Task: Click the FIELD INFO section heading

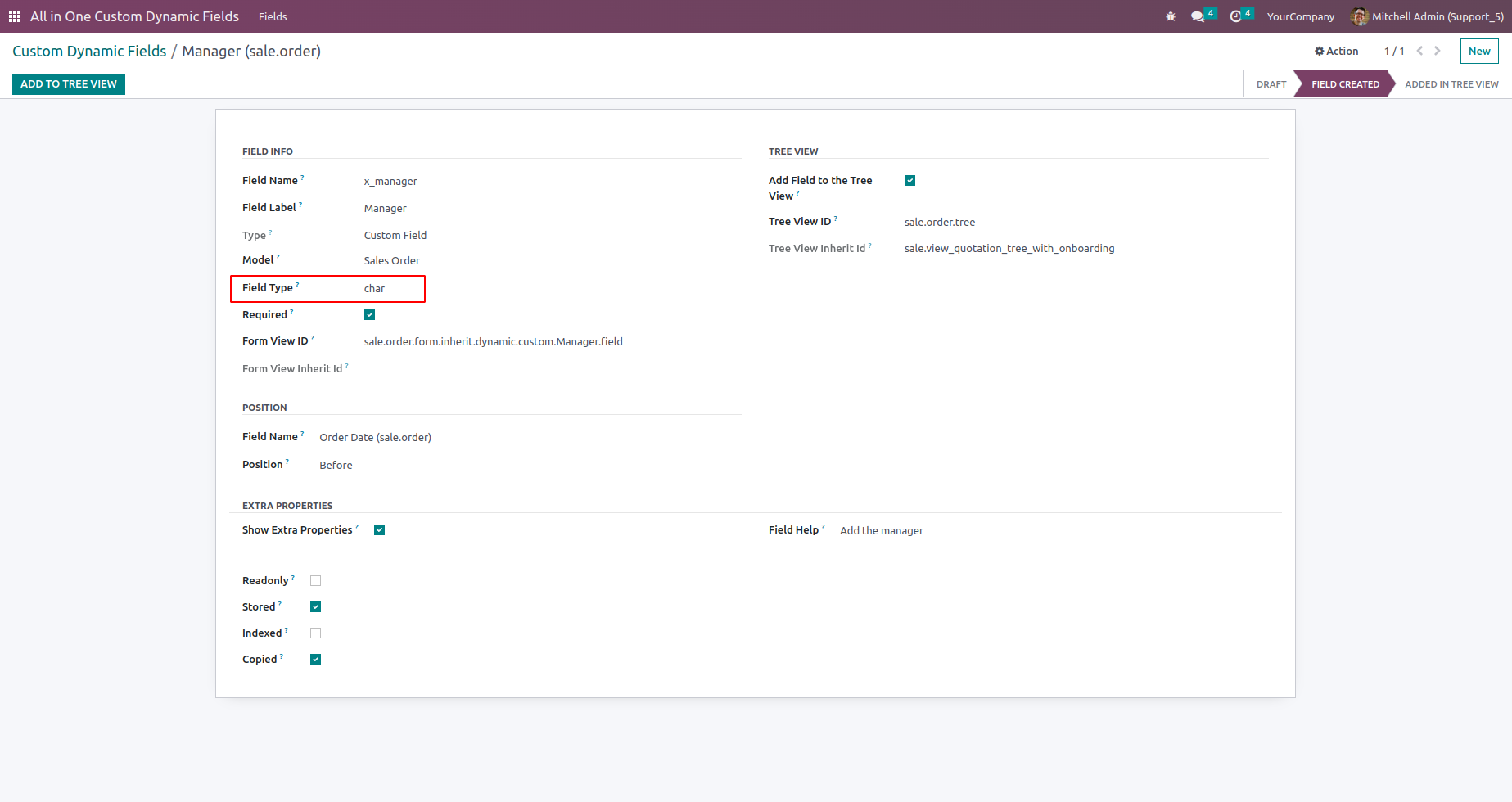Action: 268,151
